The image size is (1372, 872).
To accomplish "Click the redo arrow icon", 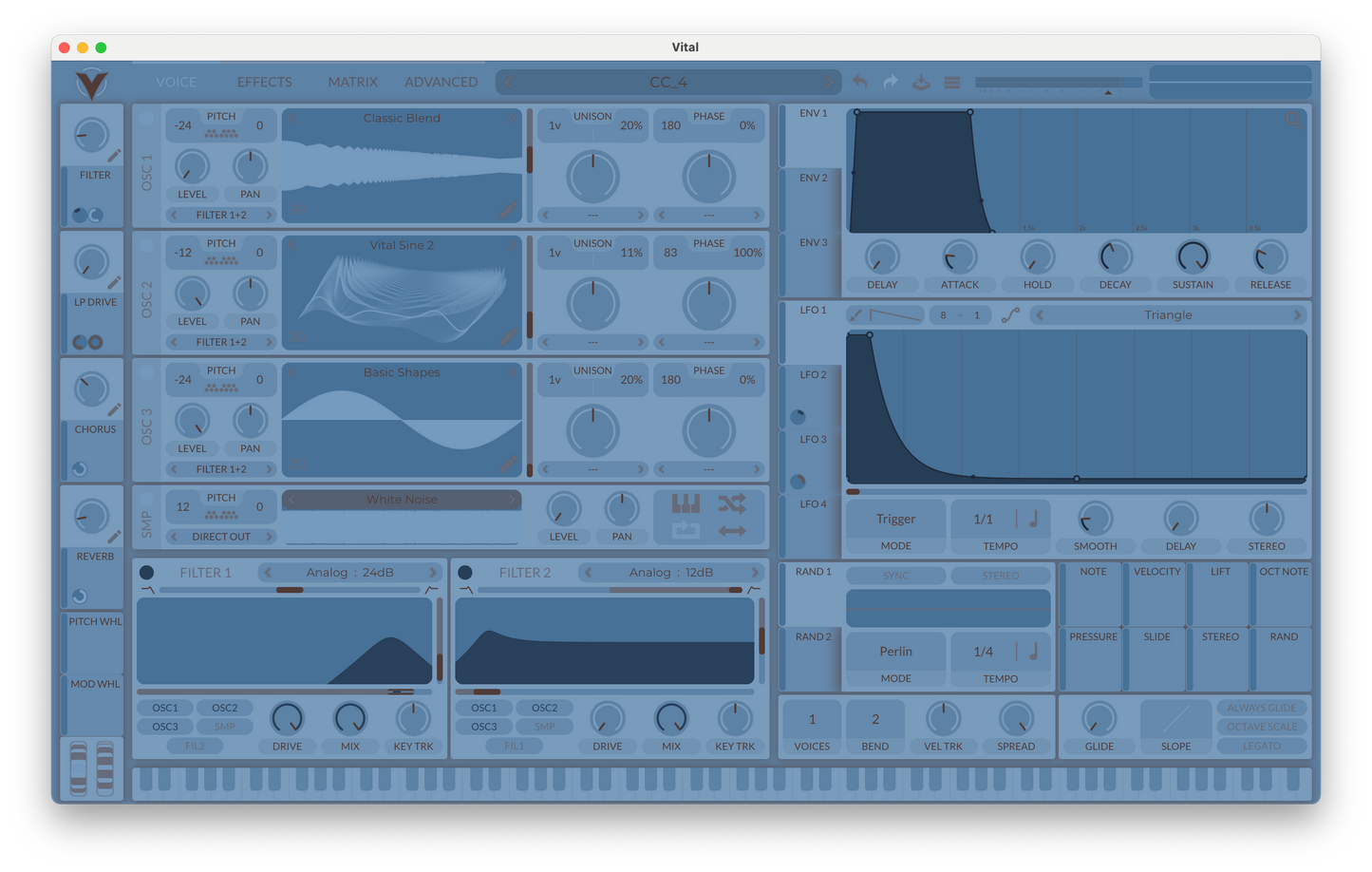I will [891, 83].
